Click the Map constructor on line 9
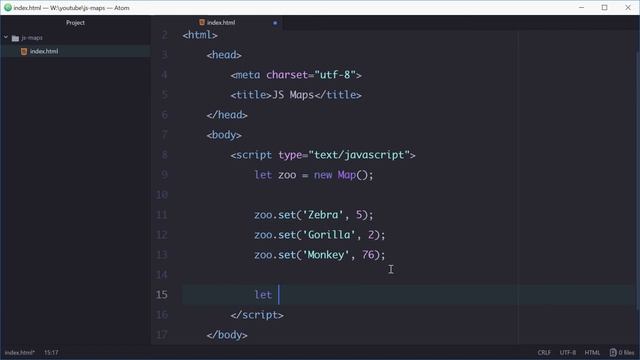640x360 pixels. (347, 175)
